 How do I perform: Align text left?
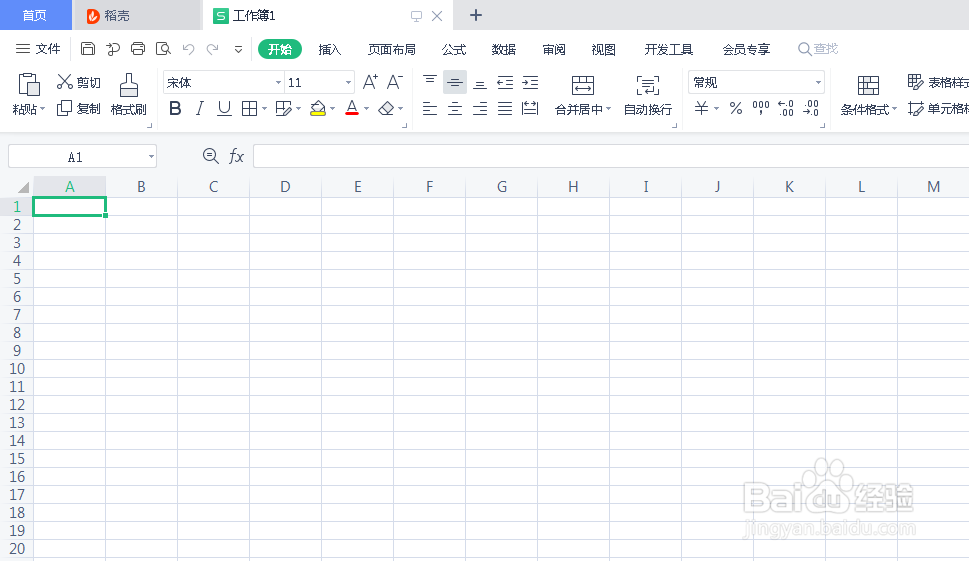pyautogui.click(x=430, y=109)
